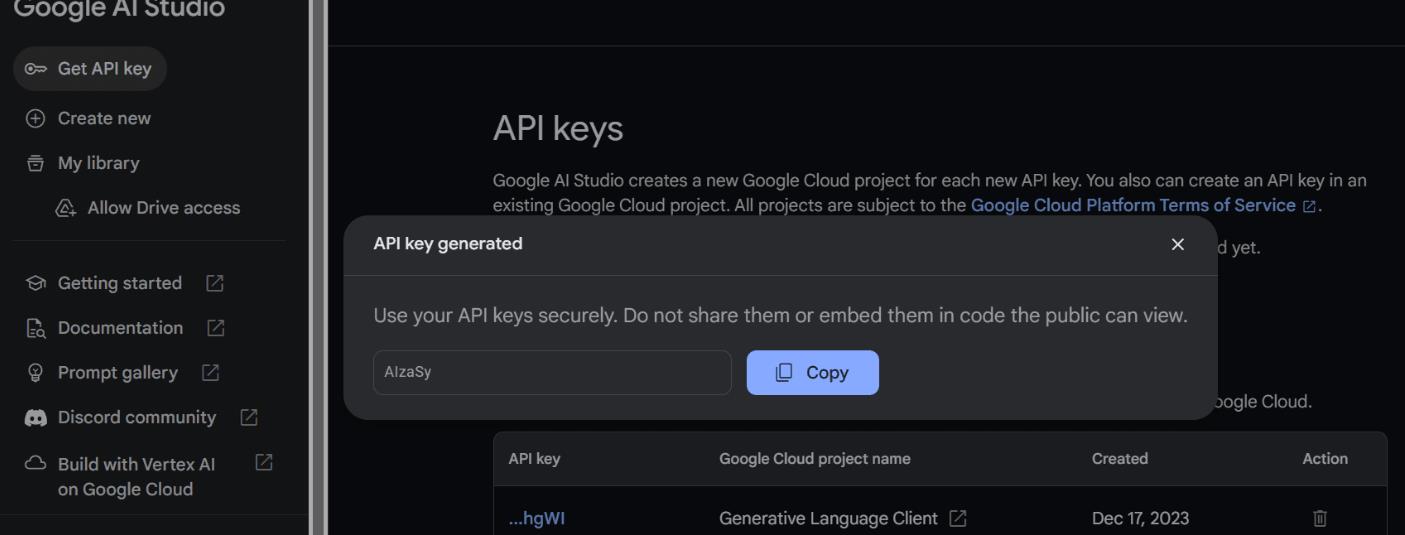The image size is (1405, 535).
Task: Click the copy icon inside the Copy button
Action: [x=785, y=372]
